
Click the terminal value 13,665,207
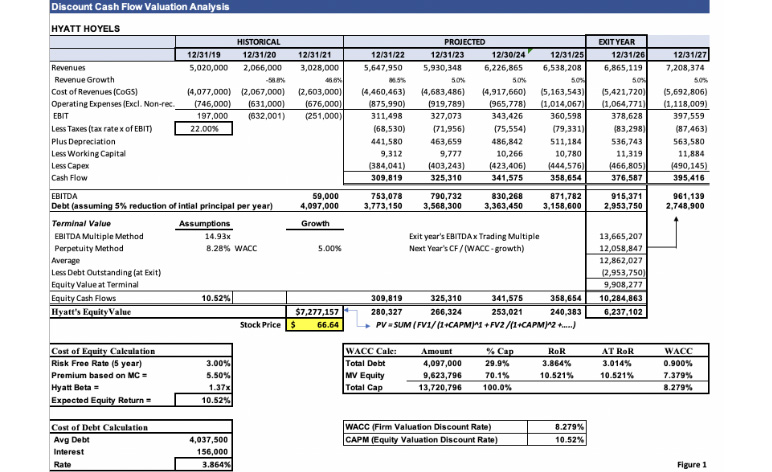pos(620,236)
